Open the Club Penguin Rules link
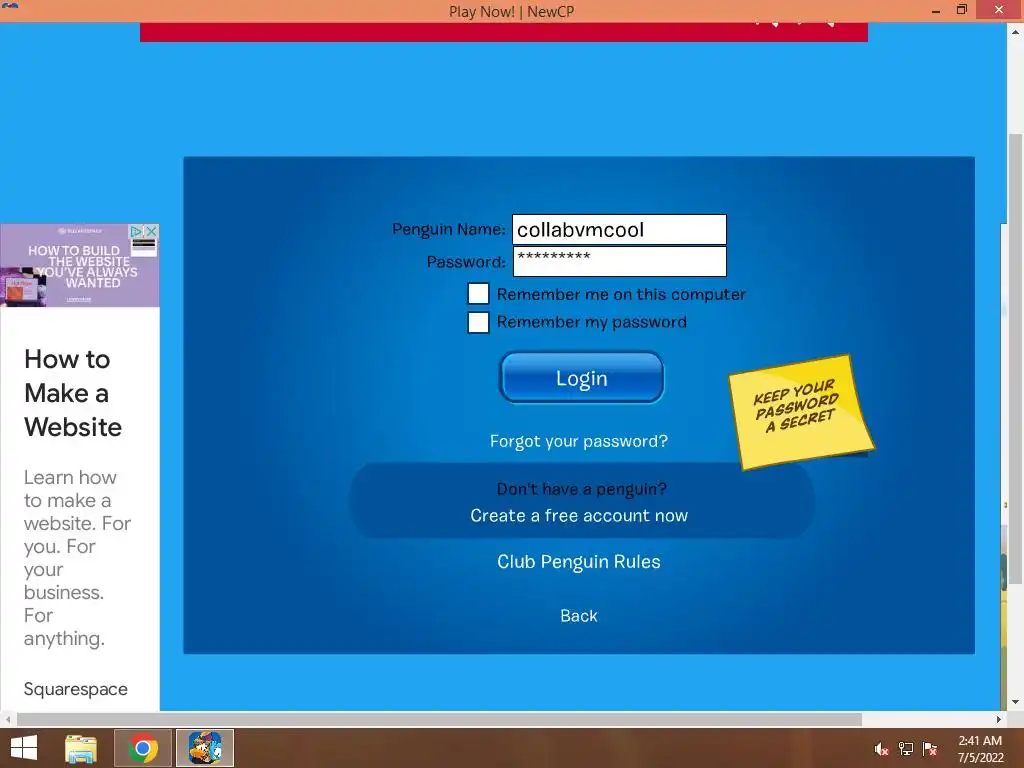The width and height of the screenshot is (1024, 768). coord(579,562)
